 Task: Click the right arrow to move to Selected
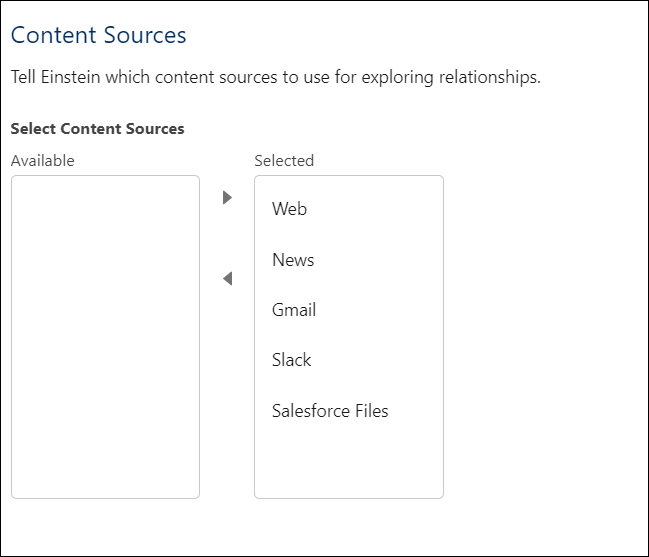tap(227, 197)
